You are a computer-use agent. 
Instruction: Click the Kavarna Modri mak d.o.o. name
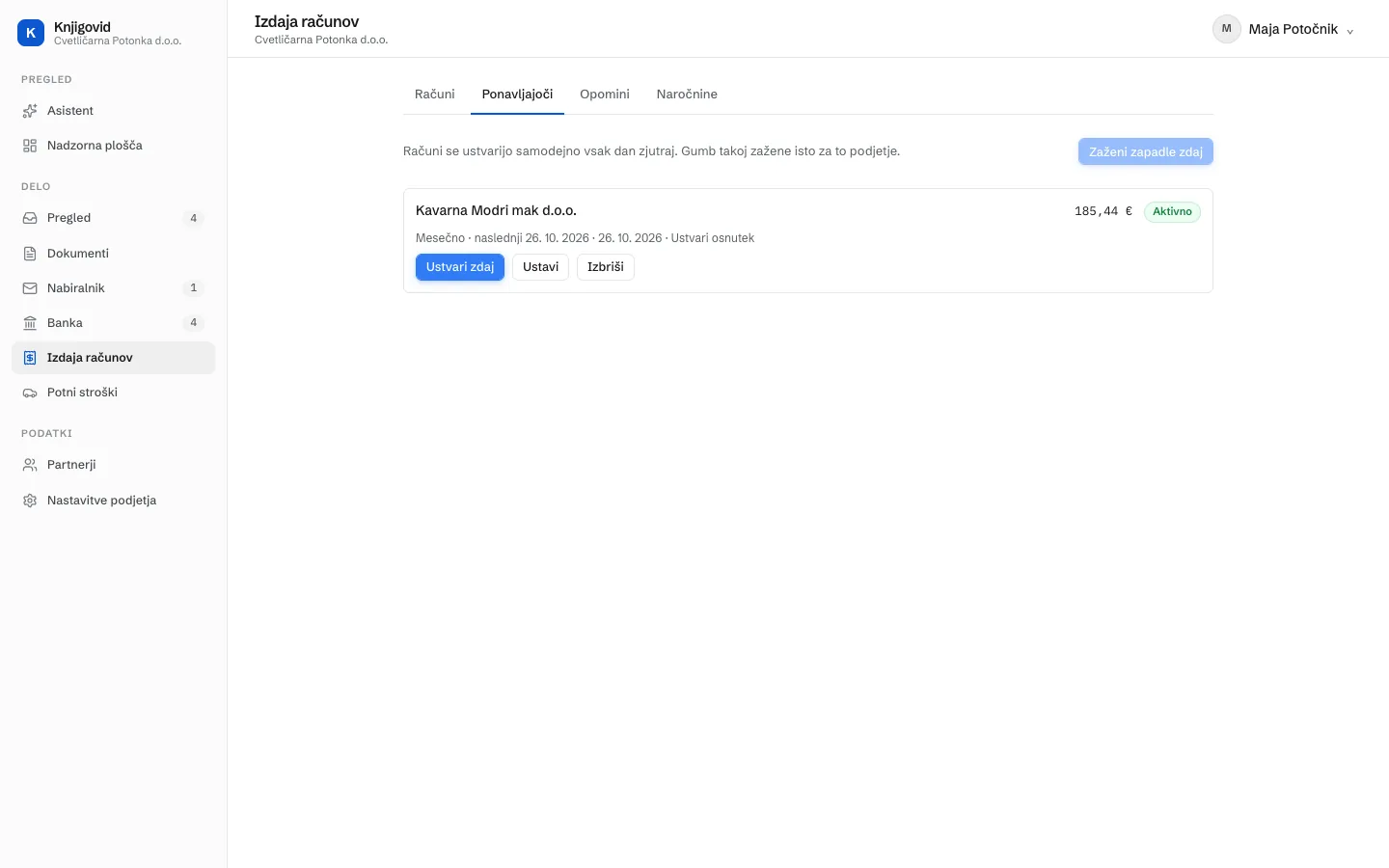point(496,210)
